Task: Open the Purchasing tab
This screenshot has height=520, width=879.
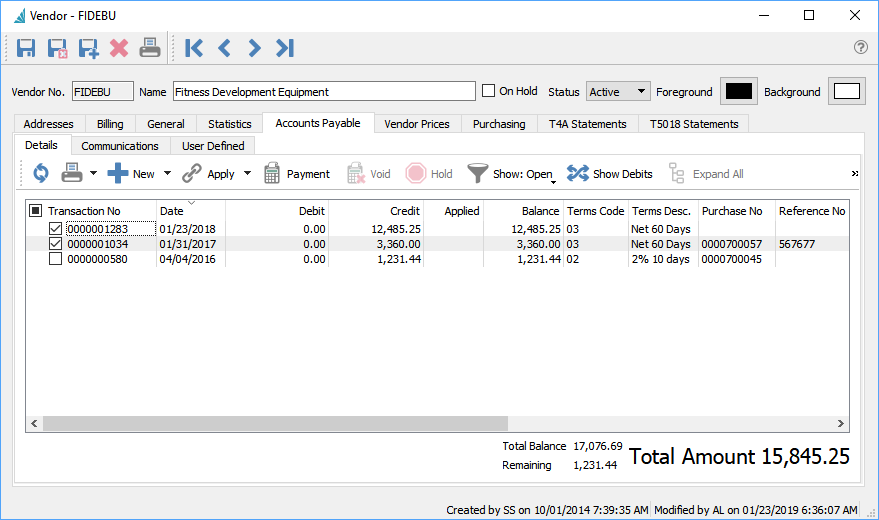Action: (x=499, y=124)
